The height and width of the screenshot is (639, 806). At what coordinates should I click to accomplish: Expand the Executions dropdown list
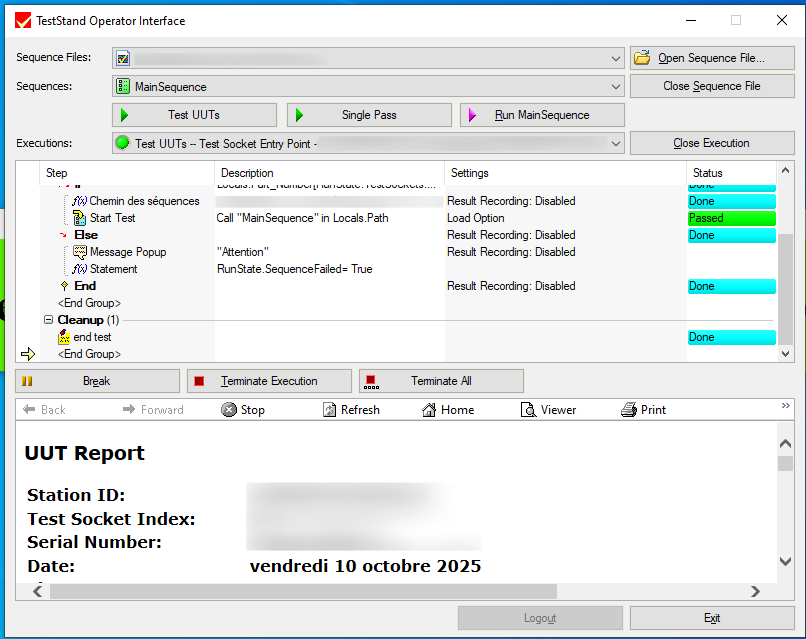click(615, 144)
